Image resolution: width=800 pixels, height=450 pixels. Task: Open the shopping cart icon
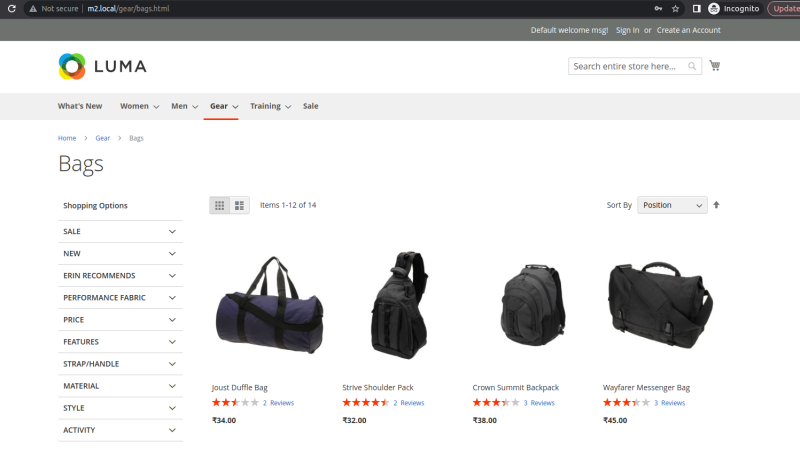714,66
